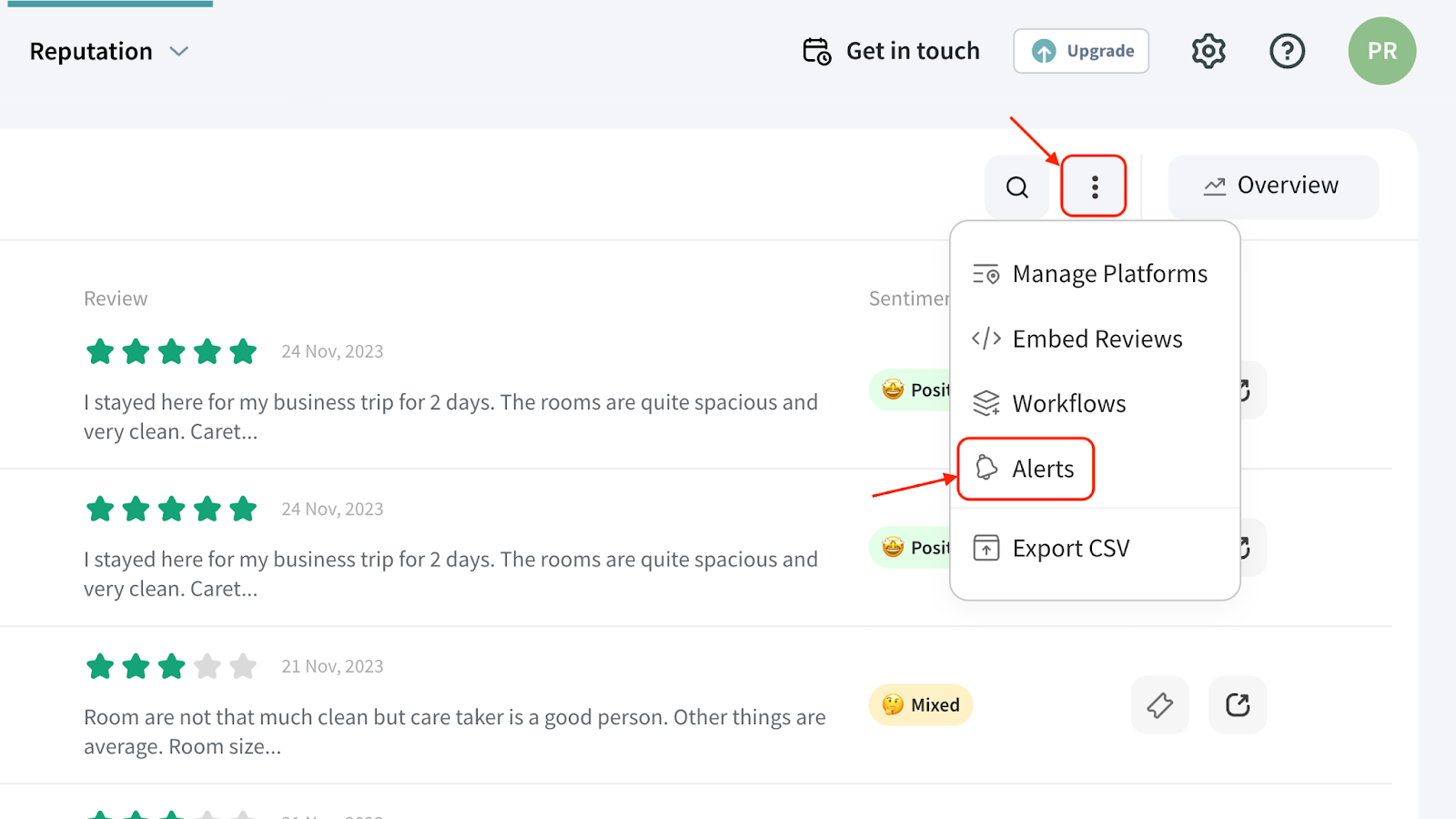
Task: Choose Embed Reviews menu option
Action: pos(1097,339)
